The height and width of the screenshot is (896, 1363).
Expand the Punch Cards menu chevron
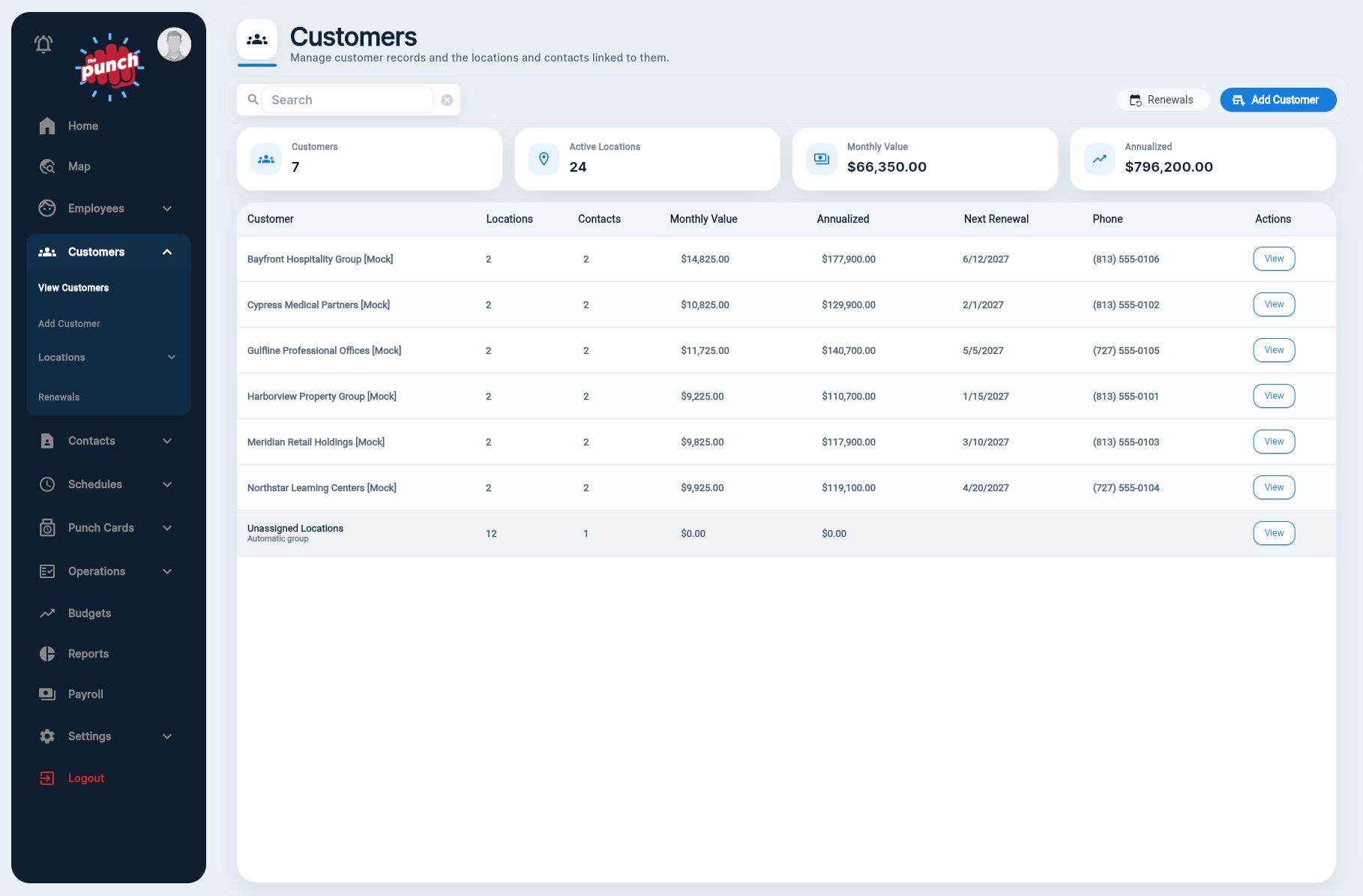167,528
